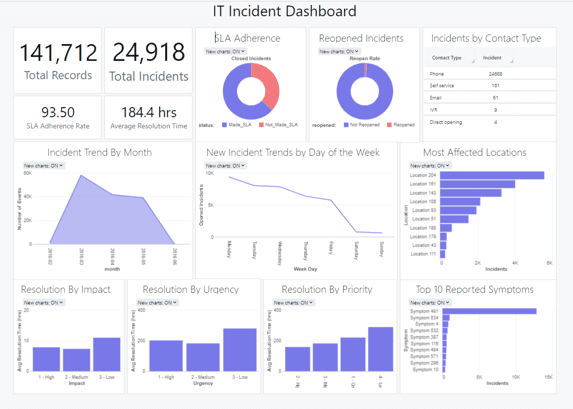Select the Self service row label

[x=441, y=86]
